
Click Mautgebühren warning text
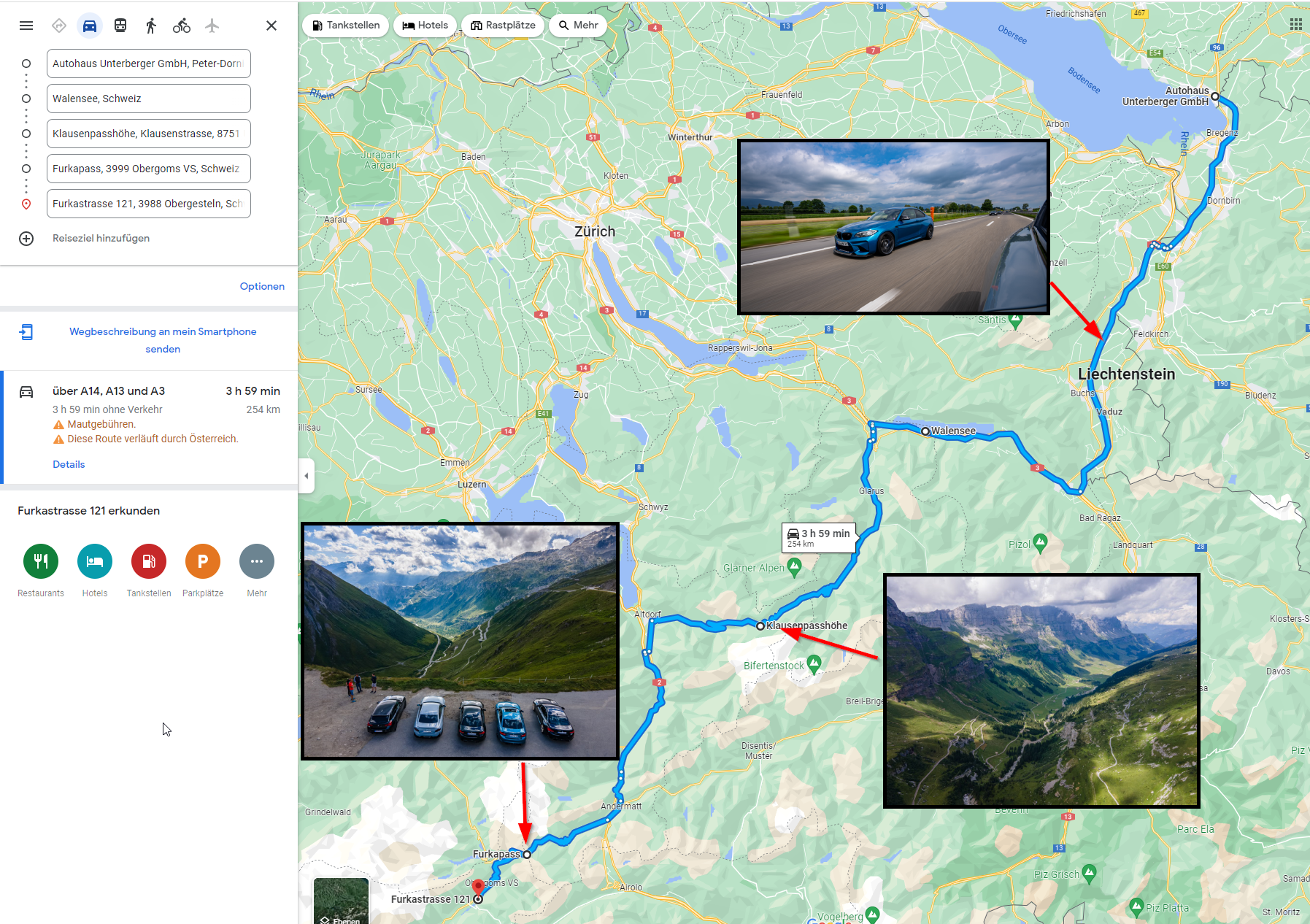(x=101, y=424)
